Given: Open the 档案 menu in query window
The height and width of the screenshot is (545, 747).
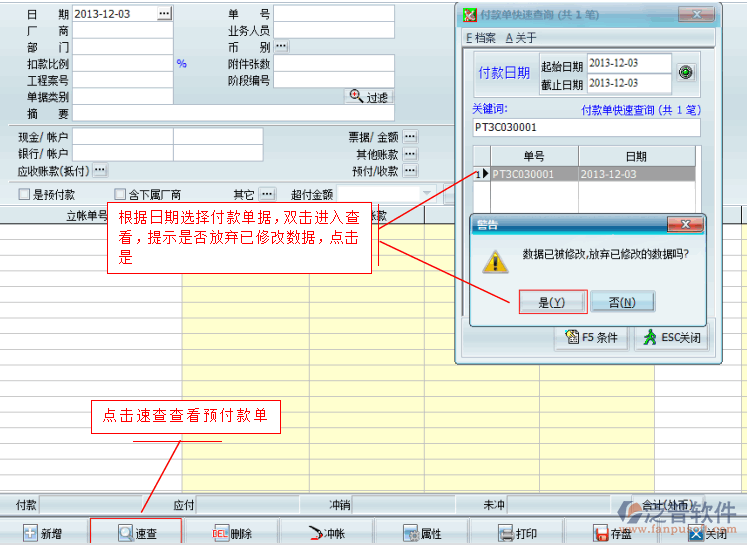Looking at the screenshot, I should [x=481, y=37].
